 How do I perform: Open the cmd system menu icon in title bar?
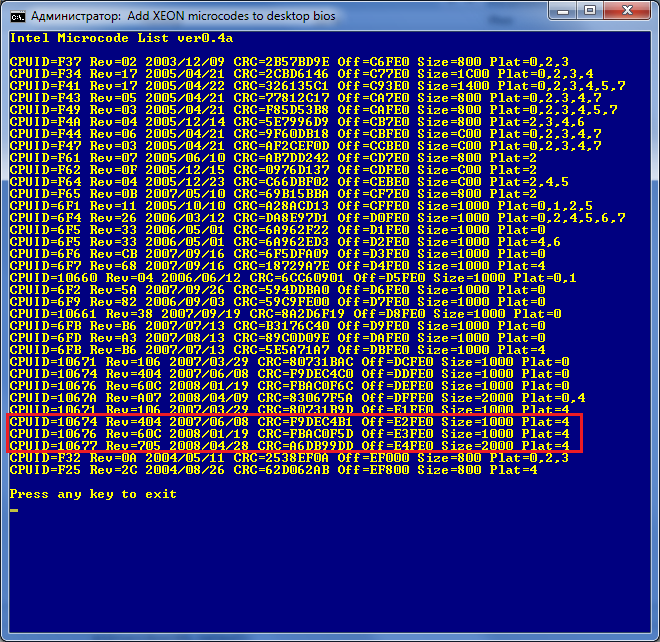pyautogui.click(x=18, y=16)
